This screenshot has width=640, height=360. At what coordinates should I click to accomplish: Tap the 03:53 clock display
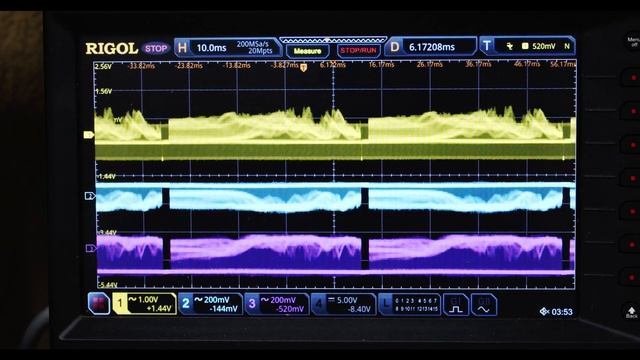coord(562,312)
